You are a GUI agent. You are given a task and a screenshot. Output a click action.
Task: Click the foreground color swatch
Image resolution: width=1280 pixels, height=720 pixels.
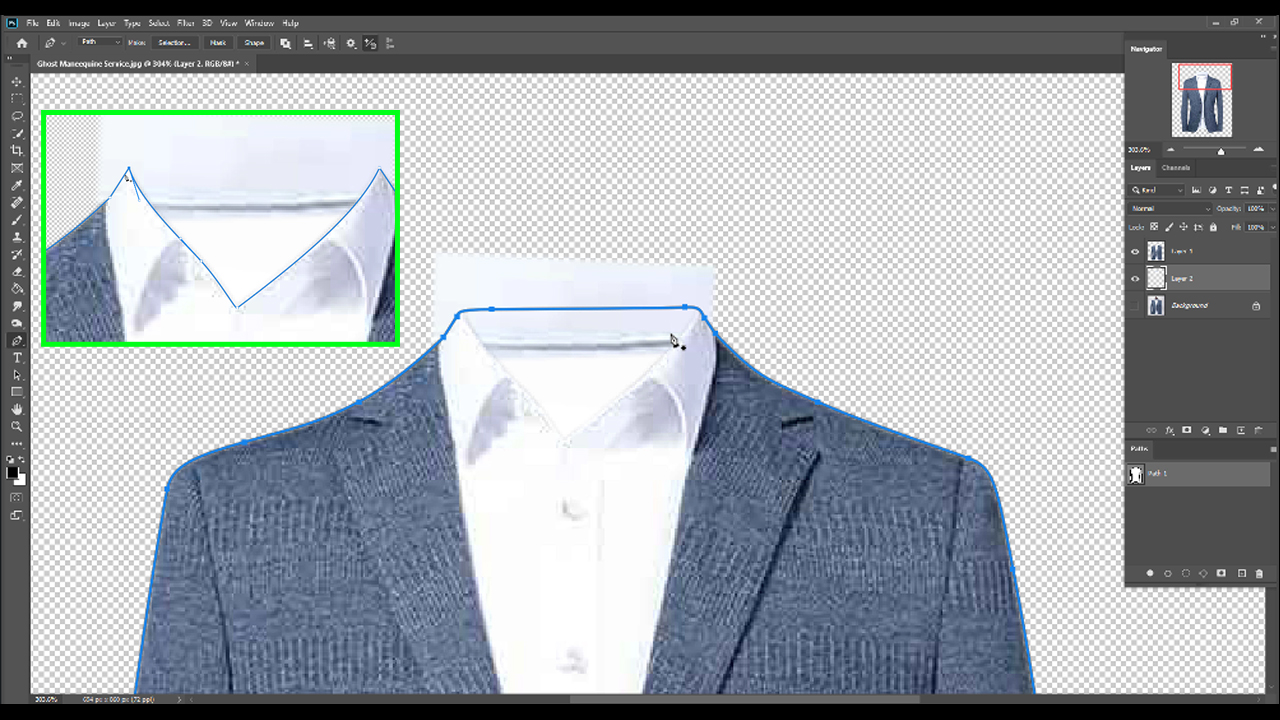click(x=13, y=473)
